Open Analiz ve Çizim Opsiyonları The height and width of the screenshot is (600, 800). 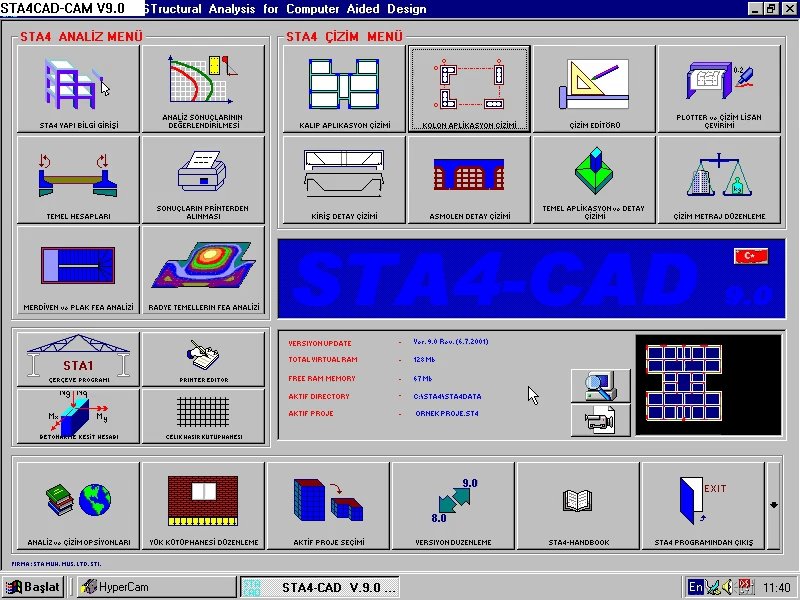point(78,506)
